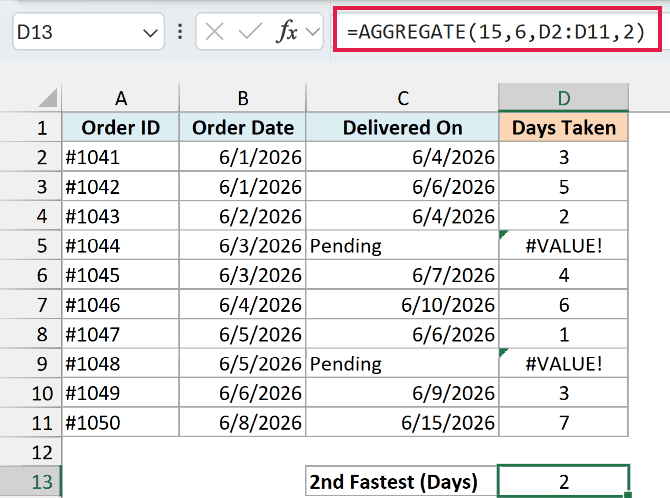Select the 6/15/2026 delivered cell

403,422
